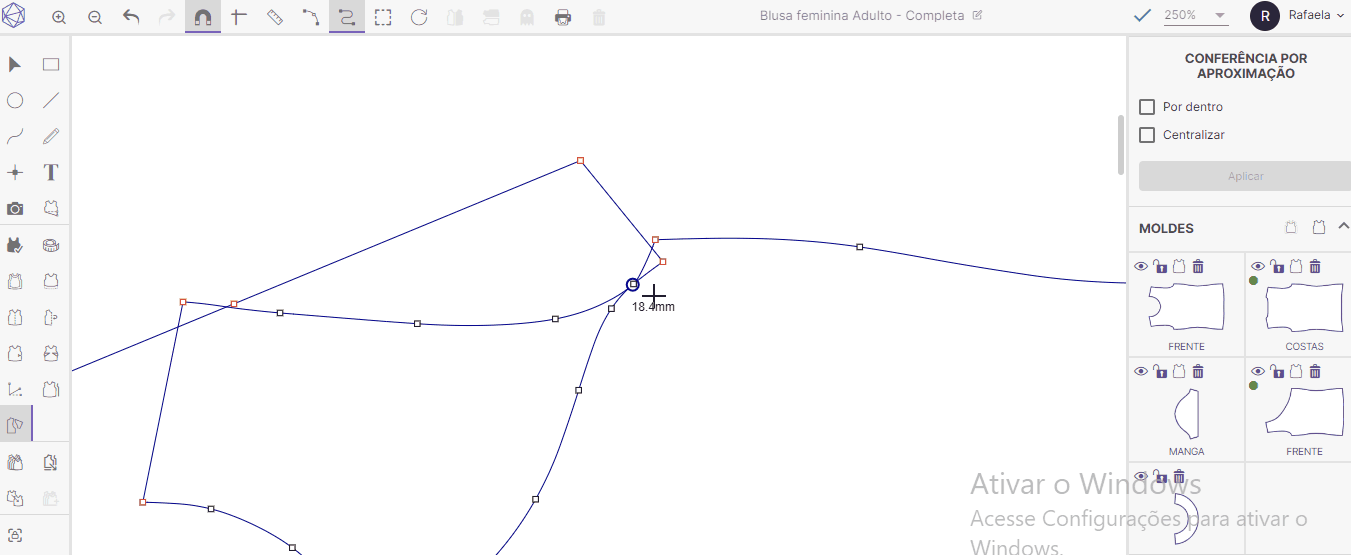Screen dimensions: 1351x555
Task: Select the COSTAS mold thumbnail
Action: click(x=1304, y=307)
